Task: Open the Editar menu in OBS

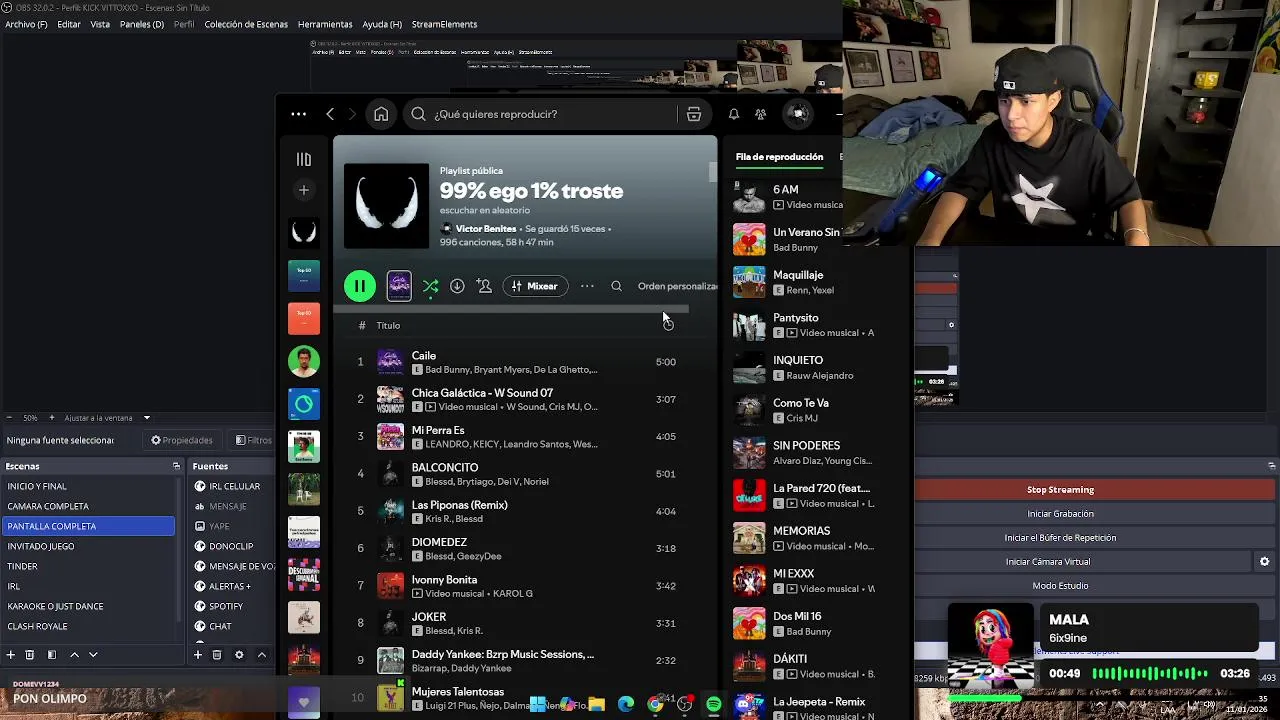Action: tap(69, 24)
